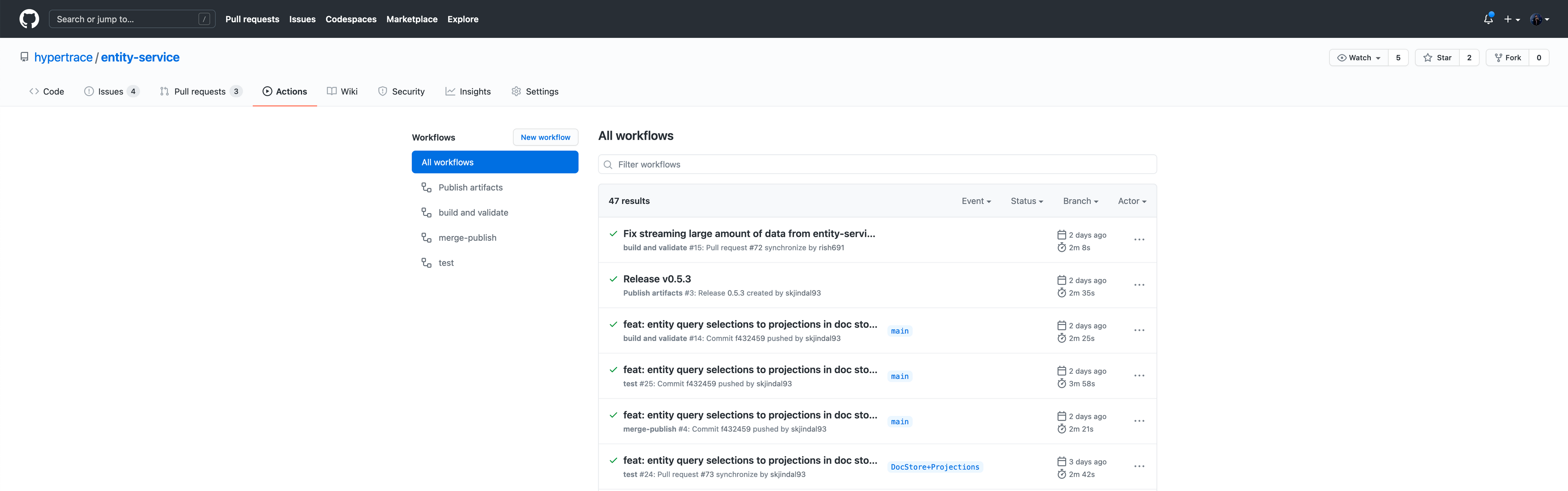Click the New workflow button
The width and height of the screenshot is (1568, 491).
(546, 137)
